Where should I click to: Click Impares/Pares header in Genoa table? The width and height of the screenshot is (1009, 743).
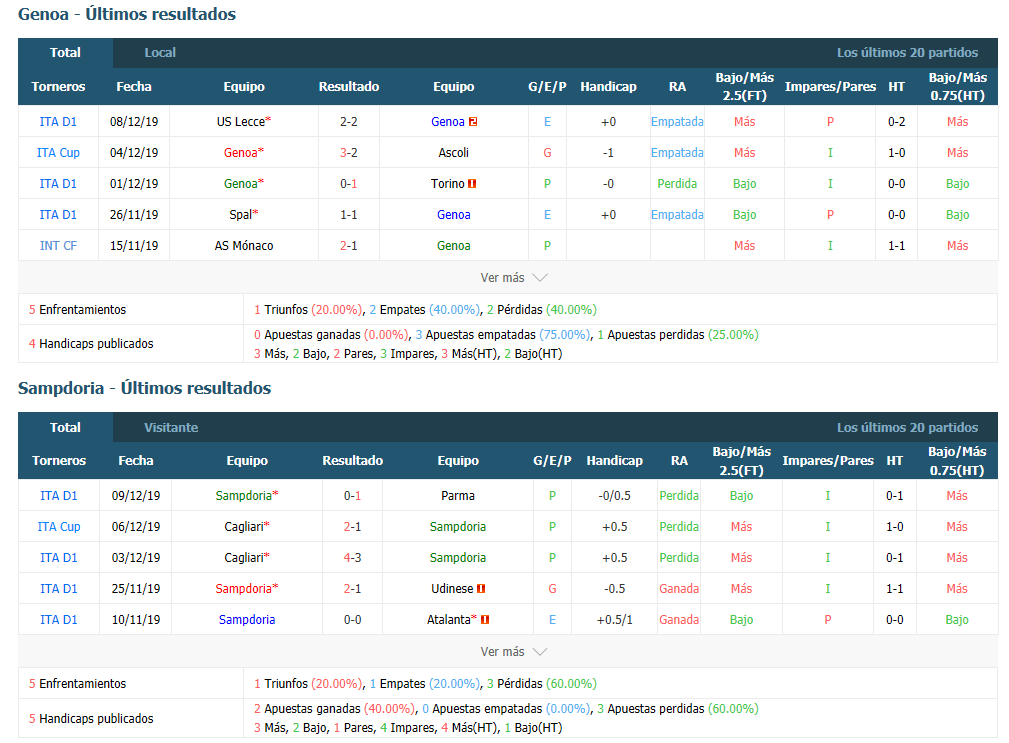click(x=830, y=86)
